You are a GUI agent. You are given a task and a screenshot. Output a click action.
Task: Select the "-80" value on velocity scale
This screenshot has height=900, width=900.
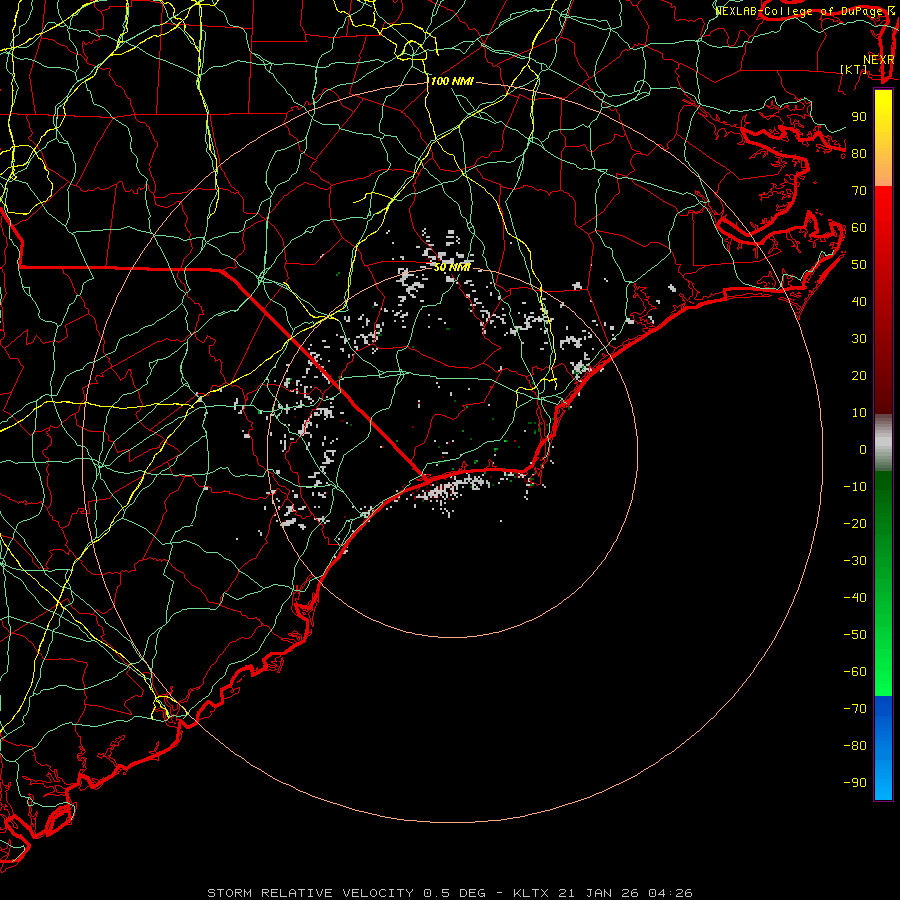coord(855,746)
